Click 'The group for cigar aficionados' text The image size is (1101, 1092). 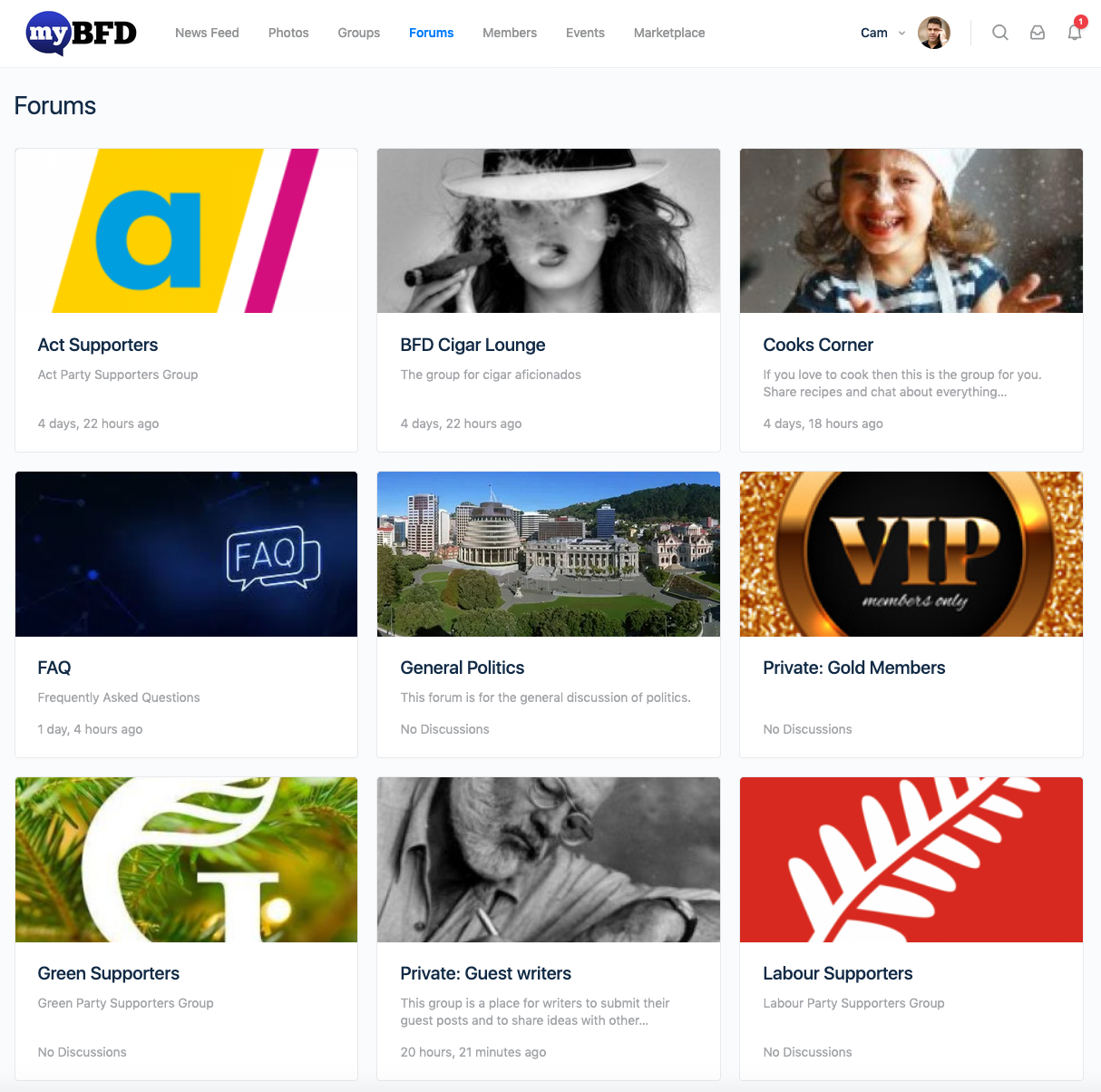coord(491,375)
